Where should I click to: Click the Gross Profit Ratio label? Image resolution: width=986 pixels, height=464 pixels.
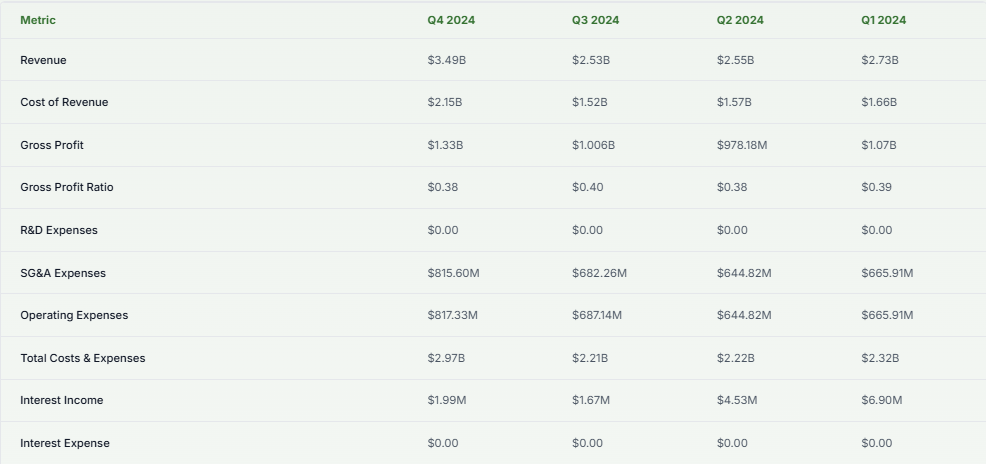[x=67, y=187]
